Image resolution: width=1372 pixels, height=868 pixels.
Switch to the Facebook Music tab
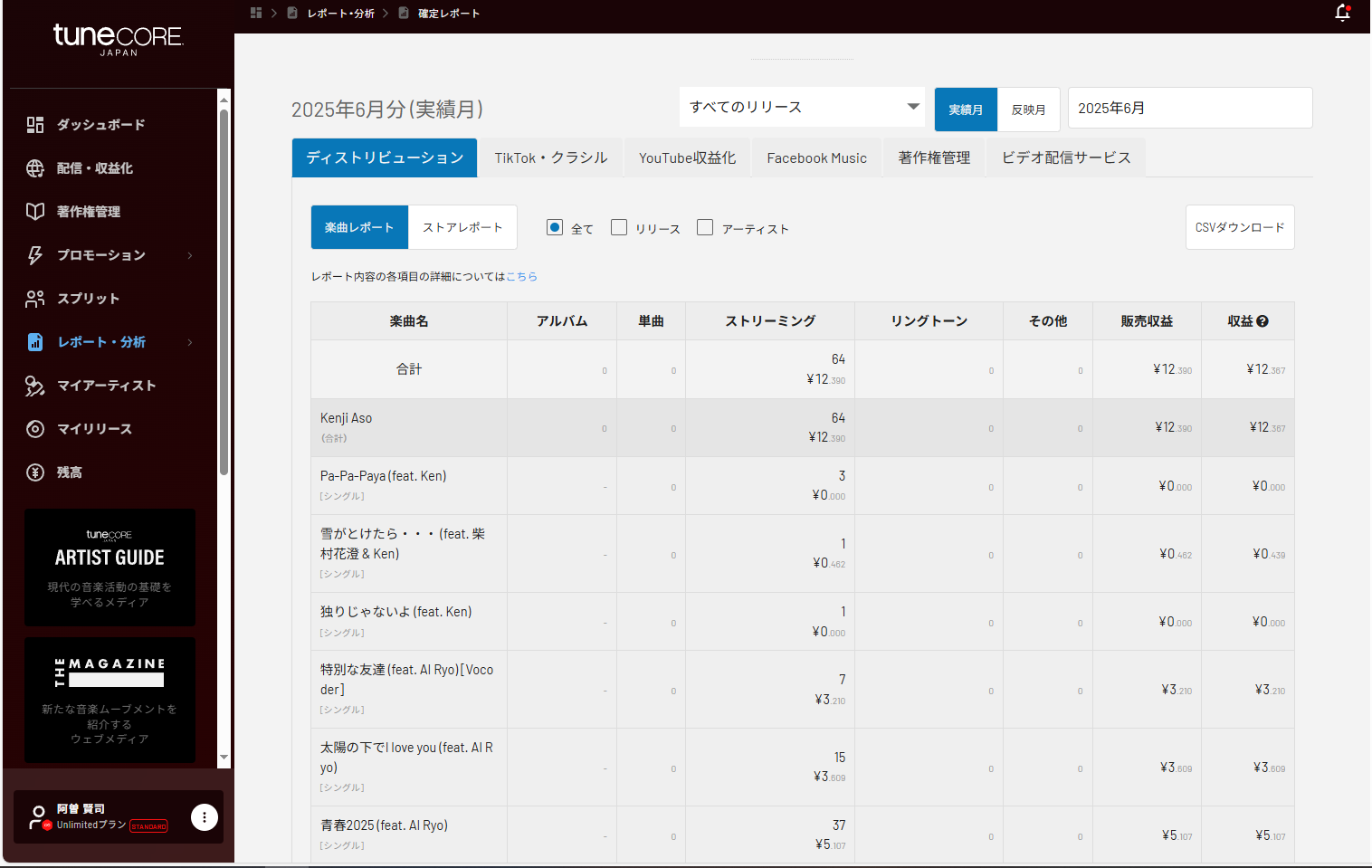coord(816,158)
